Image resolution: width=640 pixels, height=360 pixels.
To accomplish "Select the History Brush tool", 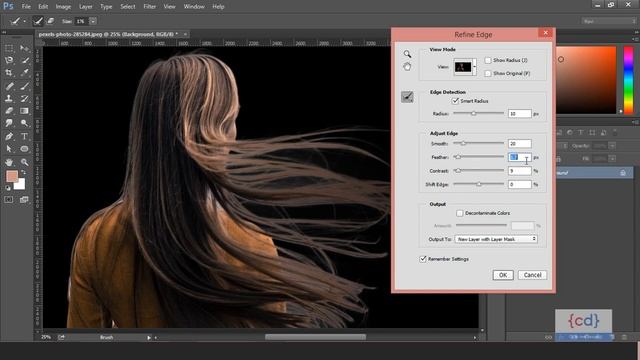I will point(24,98).
